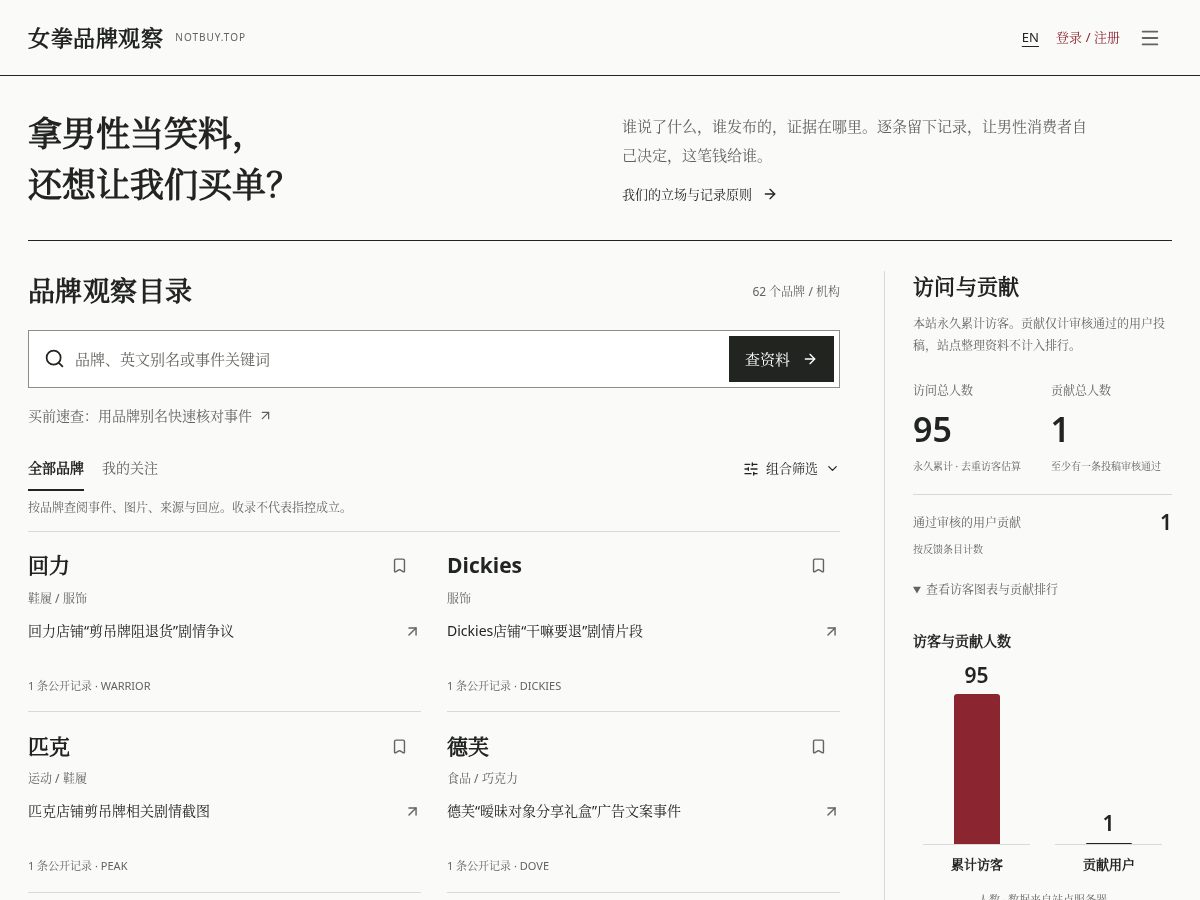Switch to 我的关注 tab
Image resolution: width=1200 pixels, height=900 pixels.
coord(130,468)
